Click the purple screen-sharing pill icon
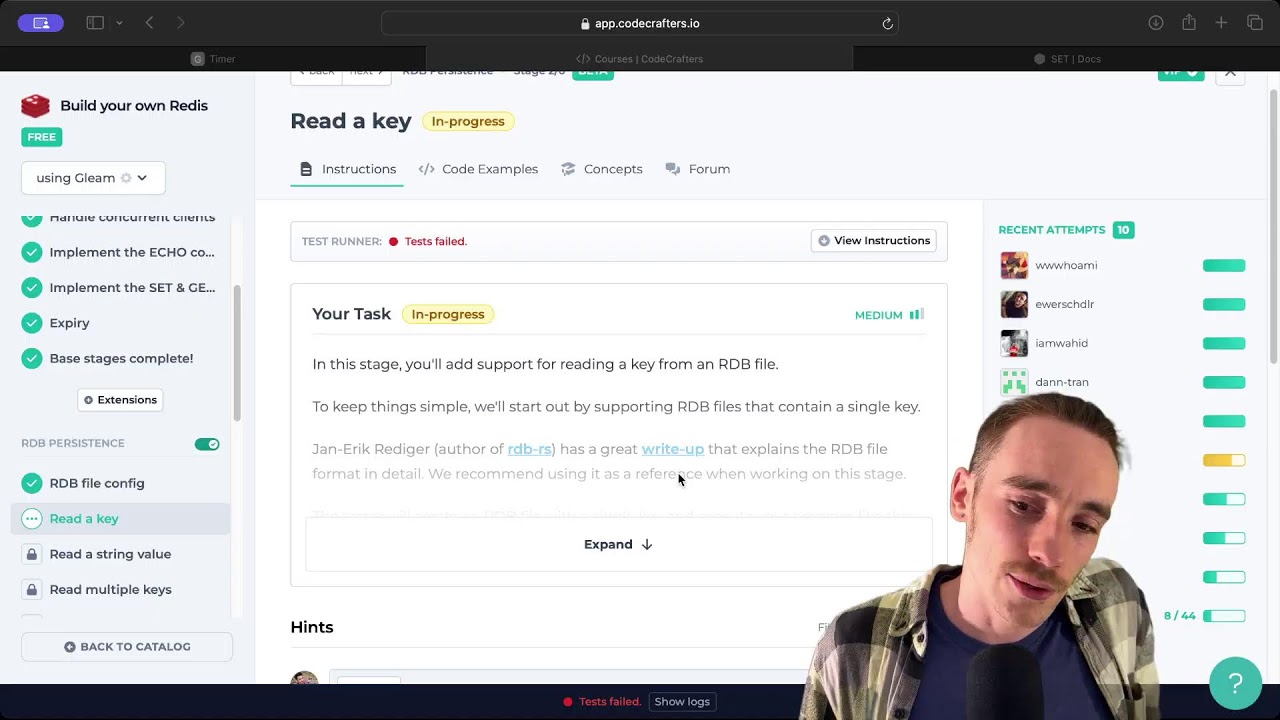The width and height of the screenshot is (1280, 720). 41,23
